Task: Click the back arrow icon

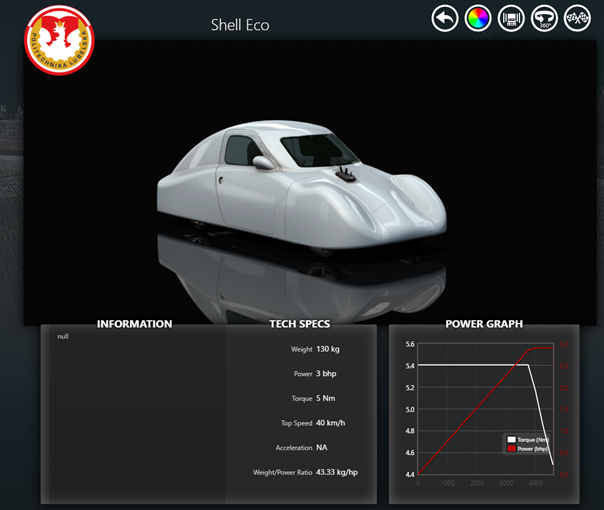Action: point(445,18)
